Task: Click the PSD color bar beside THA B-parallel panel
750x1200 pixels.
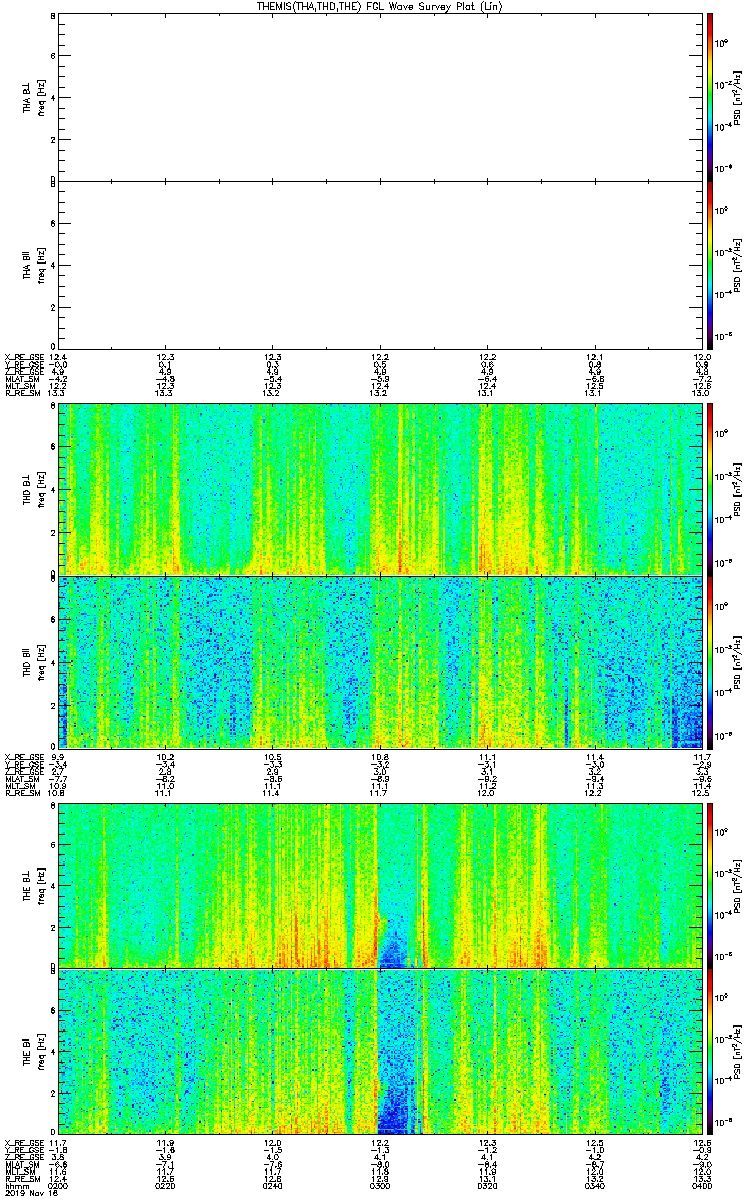Action: (x=709, y=263)
